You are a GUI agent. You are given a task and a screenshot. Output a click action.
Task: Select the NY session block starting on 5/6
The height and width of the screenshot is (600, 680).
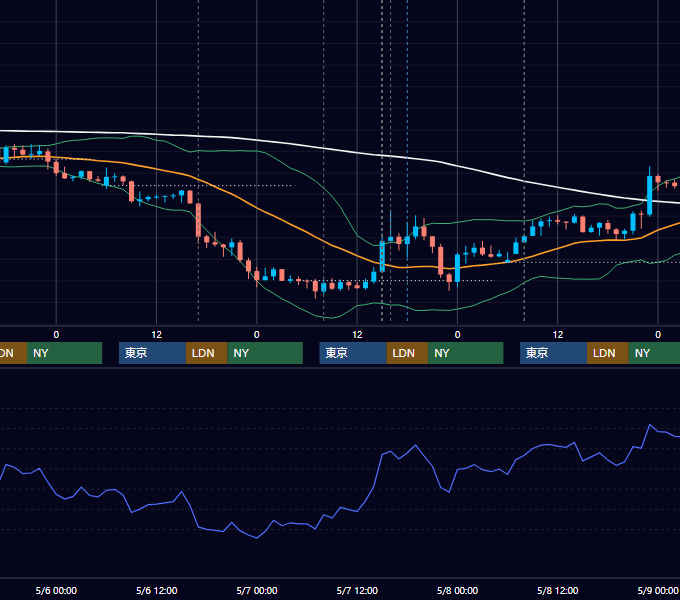point(265,353)
